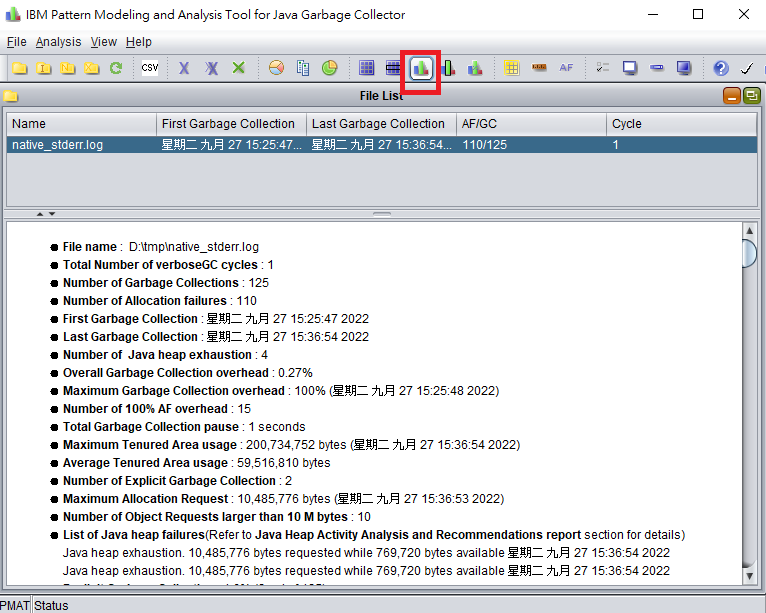This screenshot has width=766, height=613.
Task: Click the vertical scrollbar thumb in report
Action: click(x=749, y=253)
